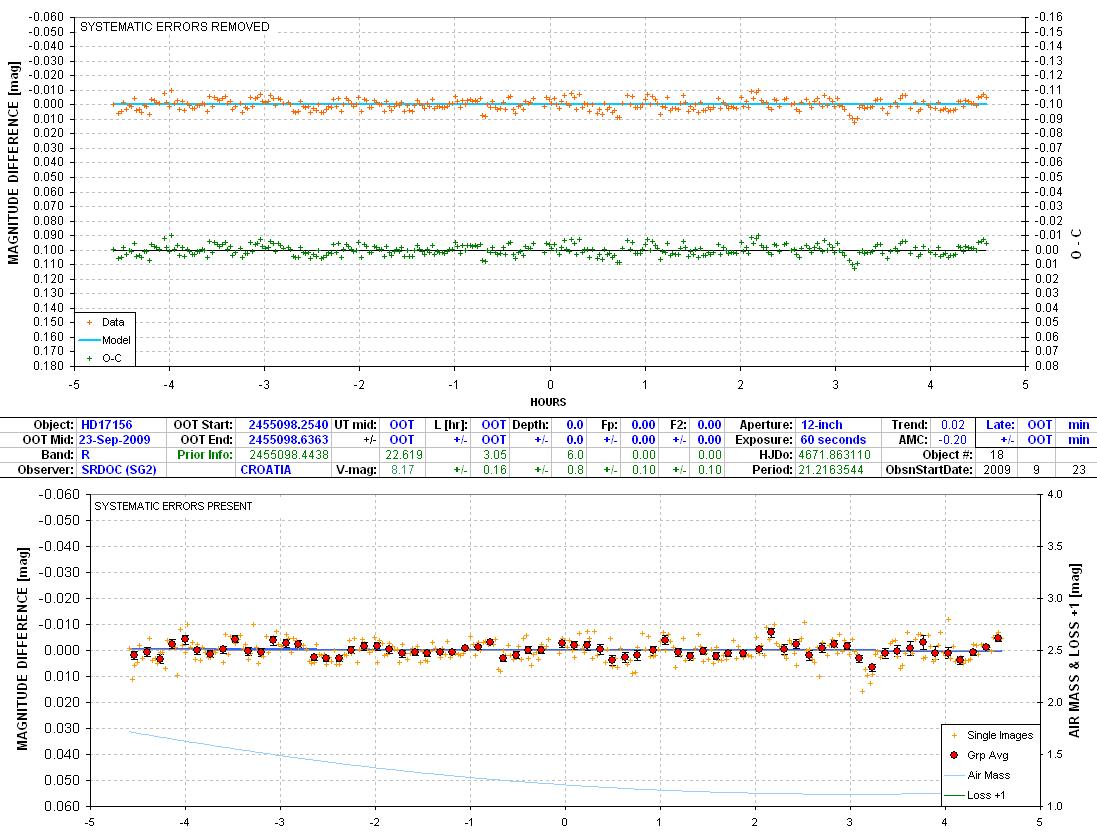The width and height of the screenshot is (1097, 832).
Task: Select the Model legend entry in upper chart
Action: pos(105,340)
